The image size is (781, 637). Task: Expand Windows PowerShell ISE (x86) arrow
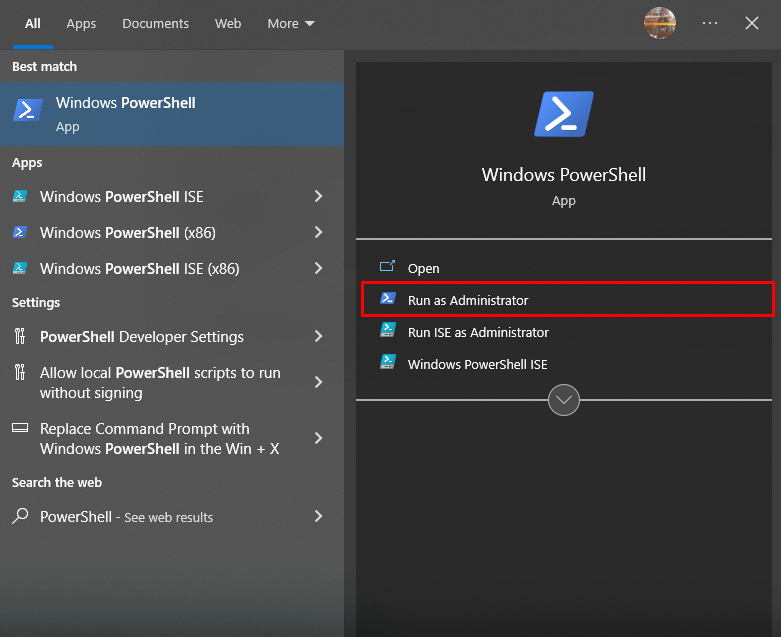click(319, 268)
